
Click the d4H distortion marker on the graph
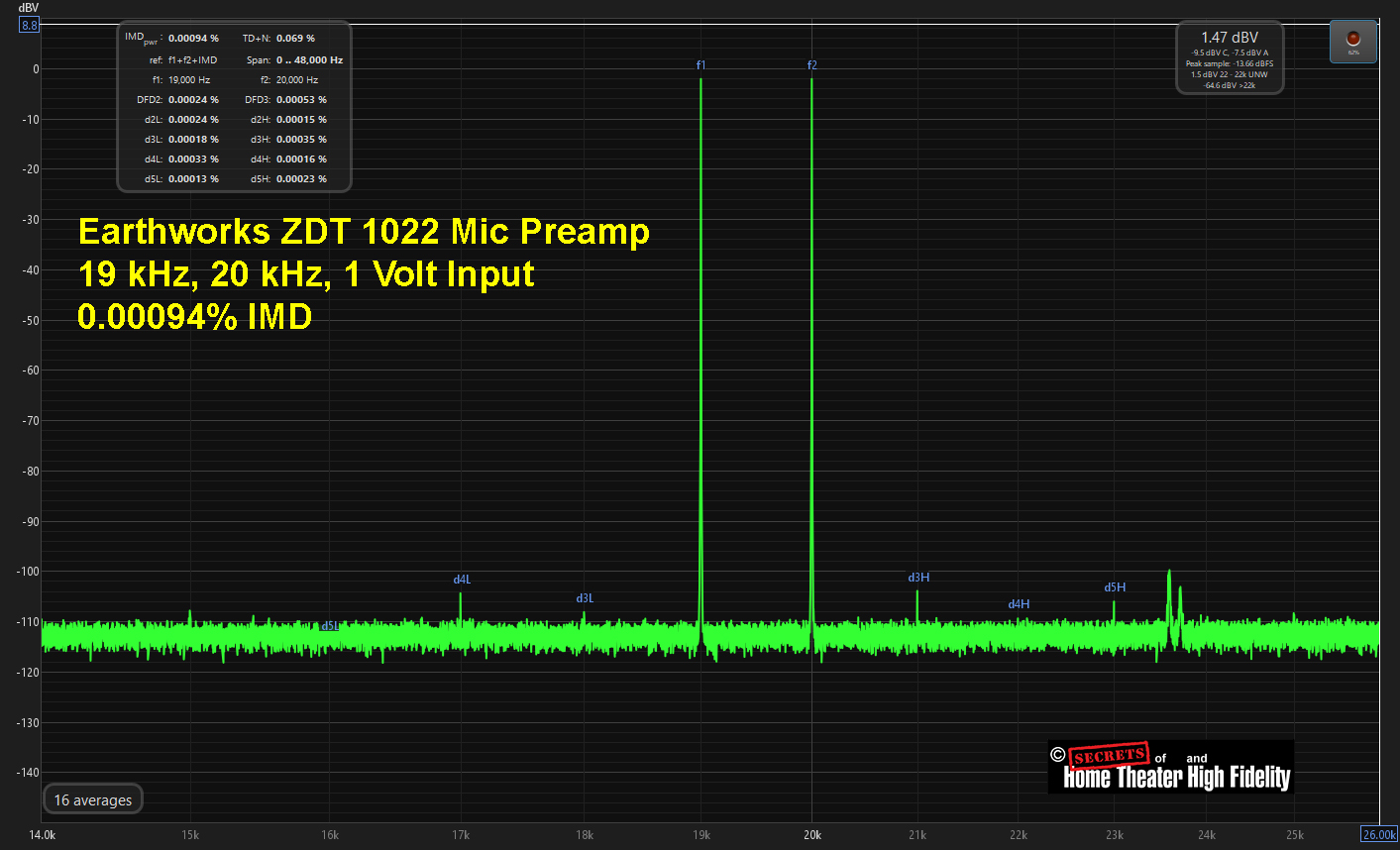click(x=1019, y=604)
